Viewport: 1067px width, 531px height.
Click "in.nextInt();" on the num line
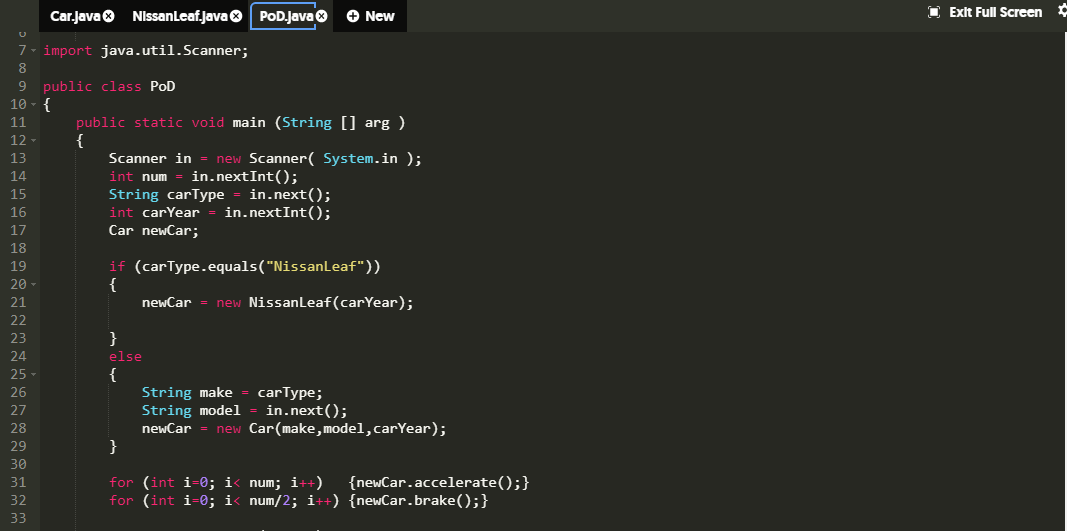click(x=245, y=176)
